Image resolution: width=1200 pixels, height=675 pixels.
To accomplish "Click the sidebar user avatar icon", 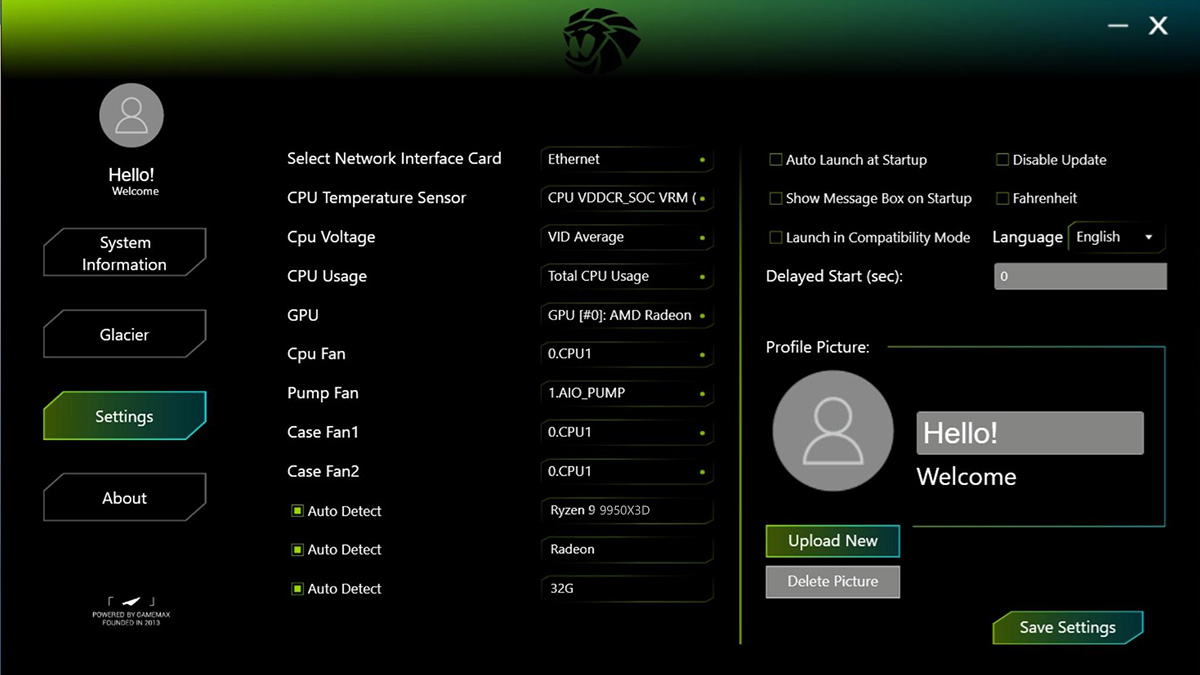I will pos(131,116).
